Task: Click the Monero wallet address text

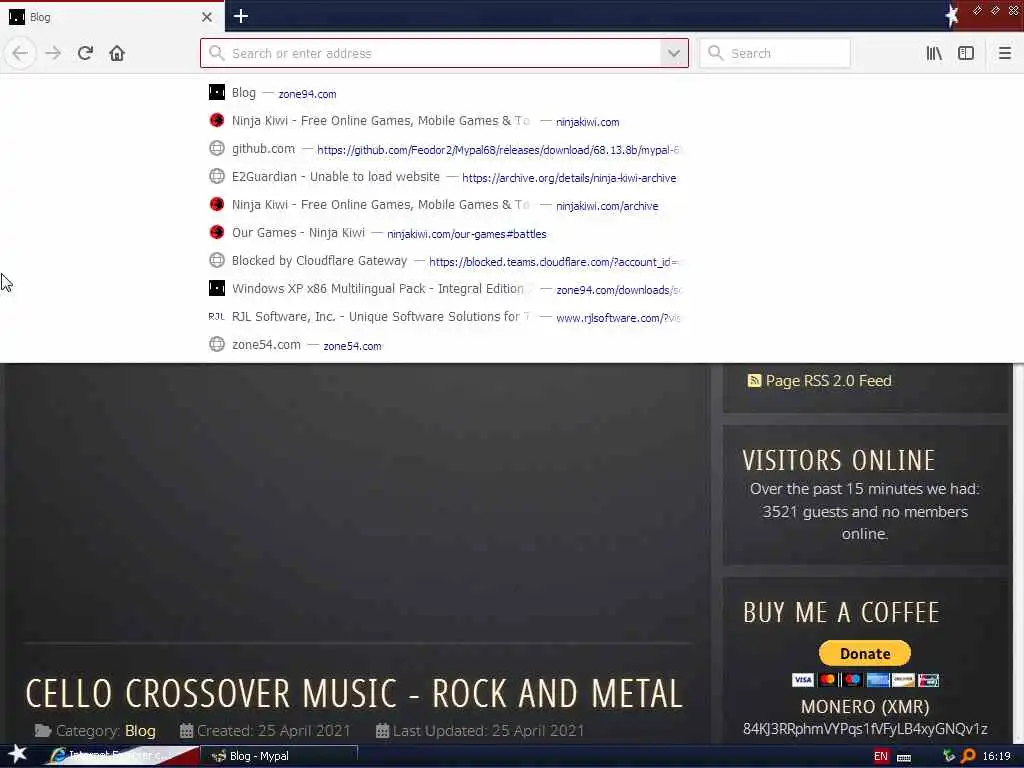Action: coord(865,729)
